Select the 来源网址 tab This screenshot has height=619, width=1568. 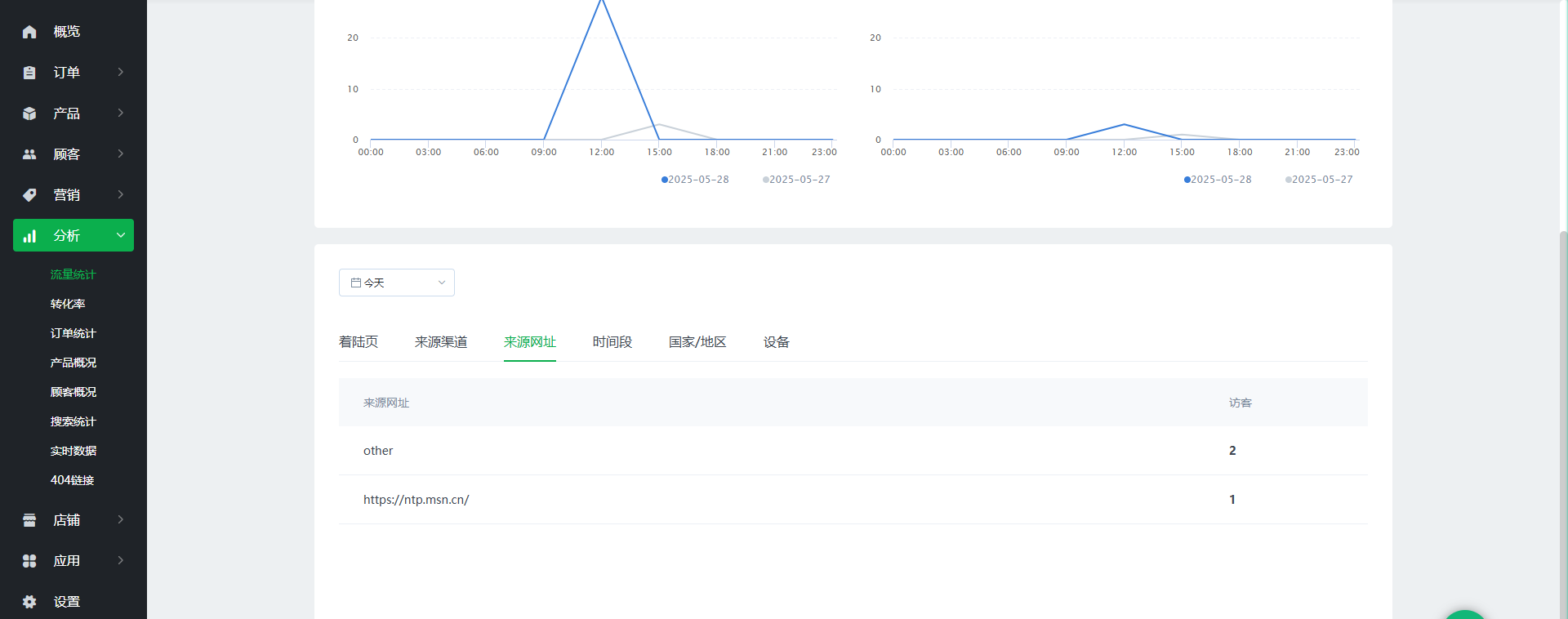pyautogui.click(x=530, y=342)
